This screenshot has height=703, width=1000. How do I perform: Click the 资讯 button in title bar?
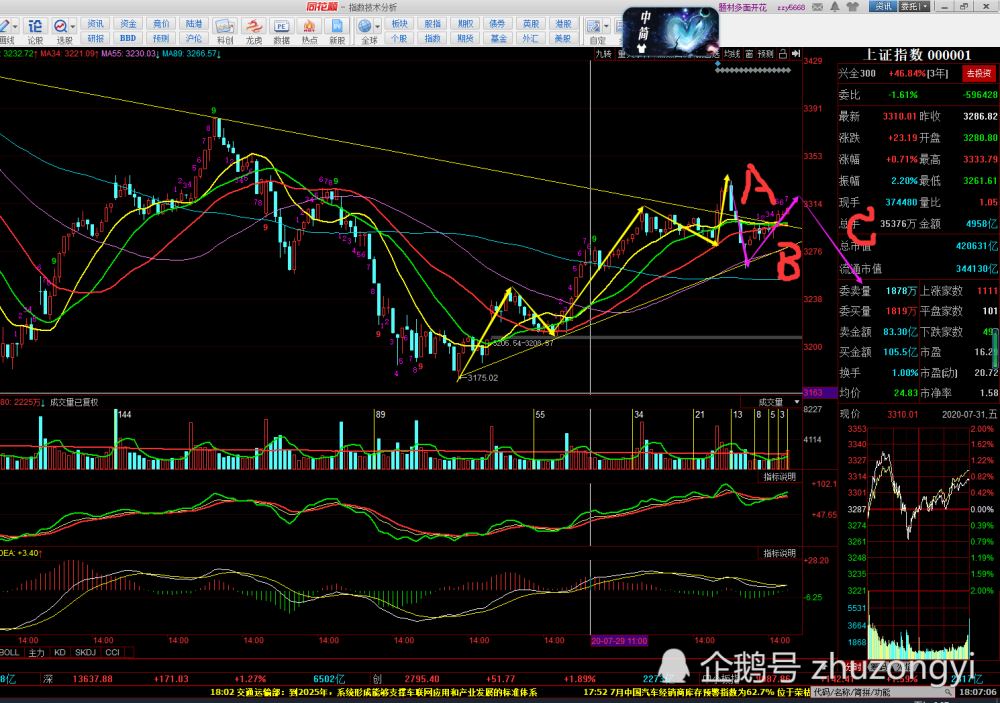pos(883,6)
